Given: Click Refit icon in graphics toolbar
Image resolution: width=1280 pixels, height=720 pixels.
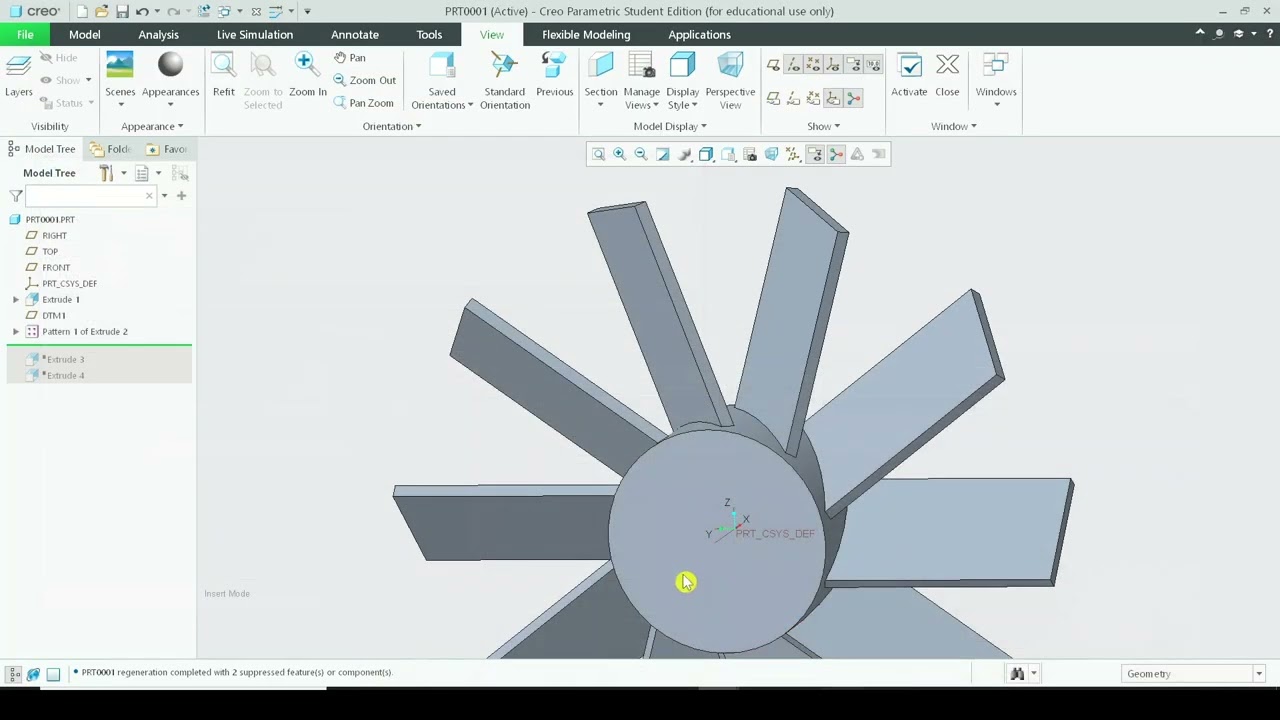Looking at the screenshot, I should [598, 154].
